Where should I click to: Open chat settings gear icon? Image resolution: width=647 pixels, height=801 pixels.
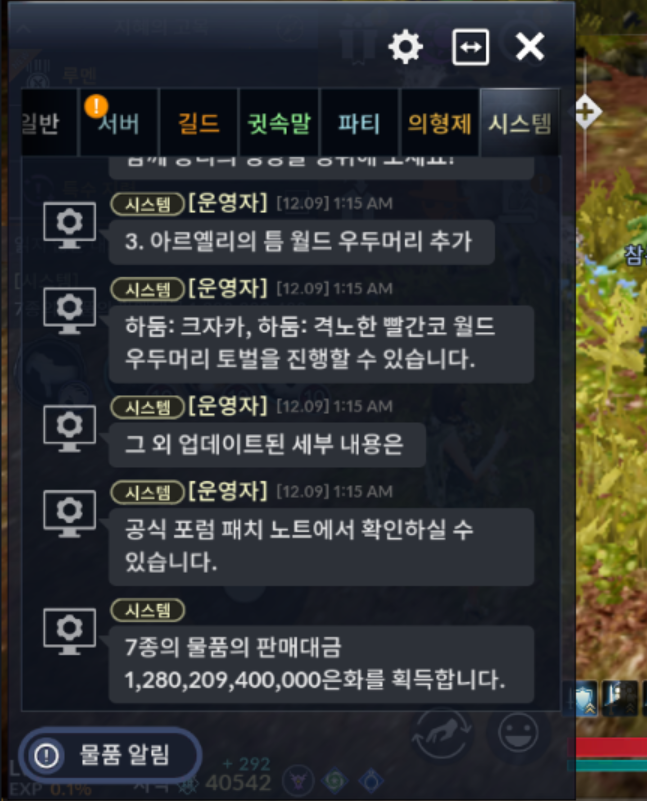tap(405, 47)
